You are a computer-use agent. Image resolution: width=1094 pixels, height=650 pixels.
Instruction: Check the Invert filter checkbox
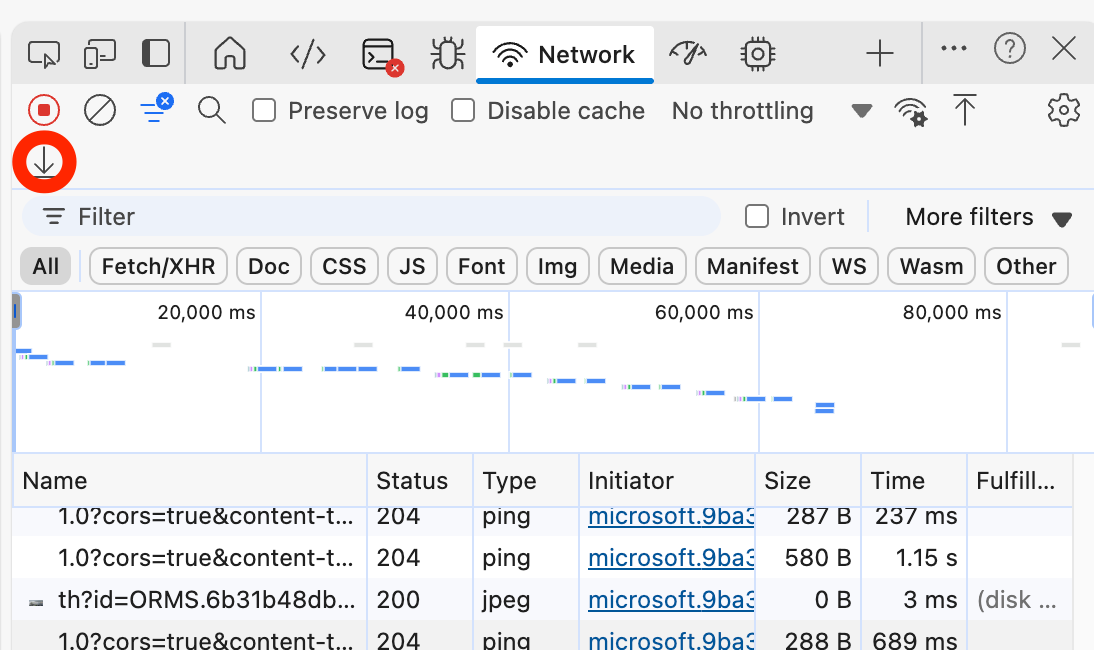(758, 217)
